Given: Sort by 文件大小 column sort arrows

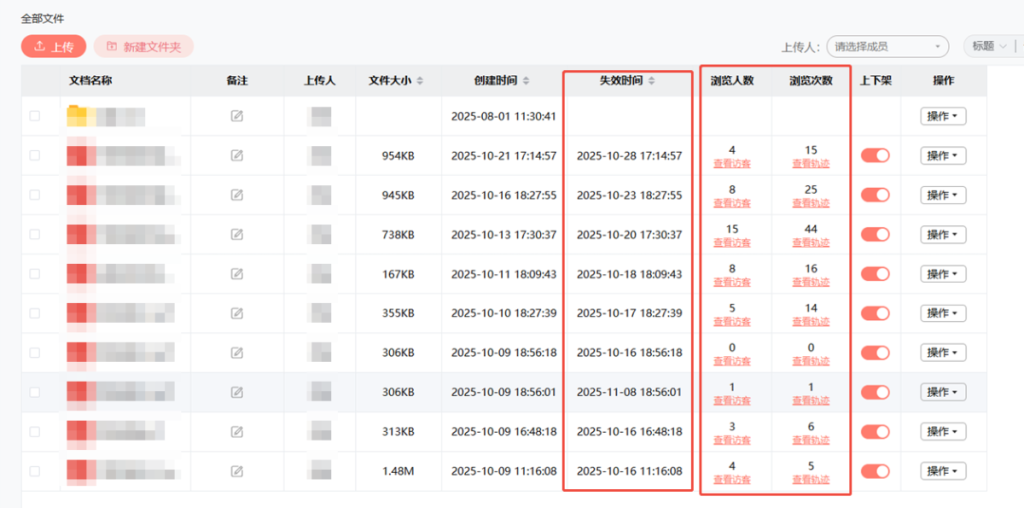Looking at the screenshot, I should [x=420, y=81].
